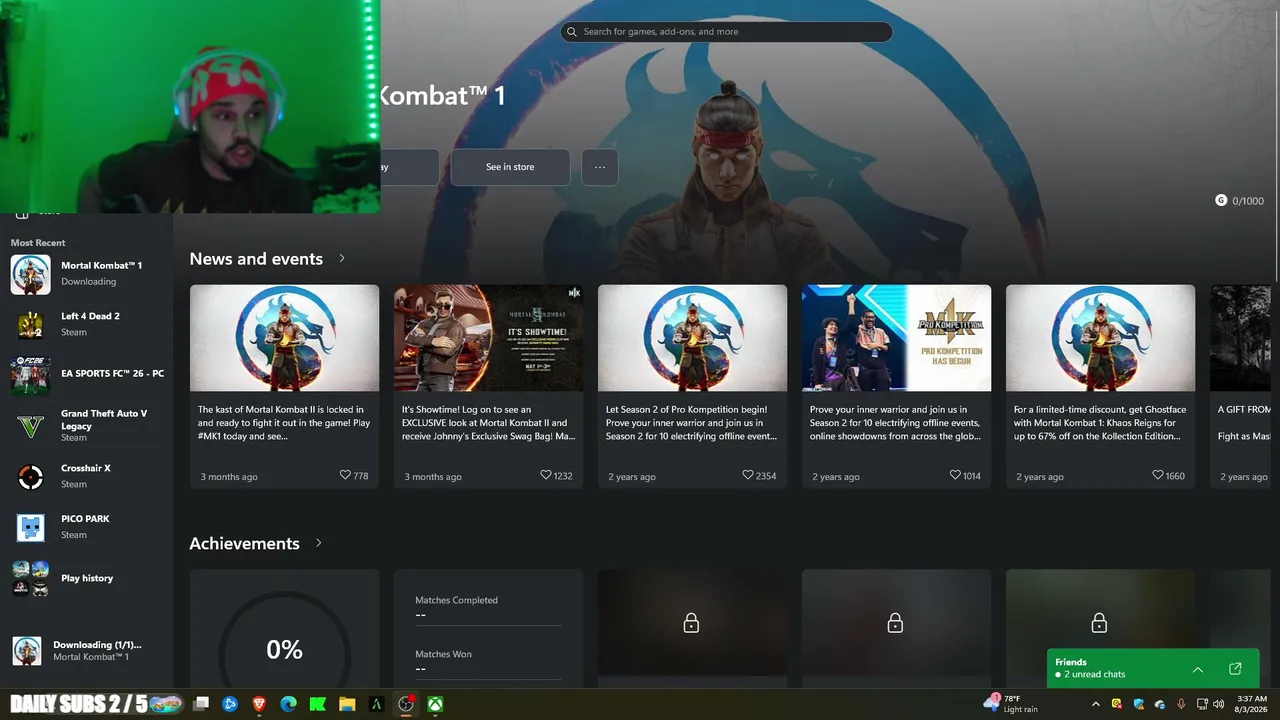Expand the Achievements section arrow

pyautogui.click(x=319, y=543)
